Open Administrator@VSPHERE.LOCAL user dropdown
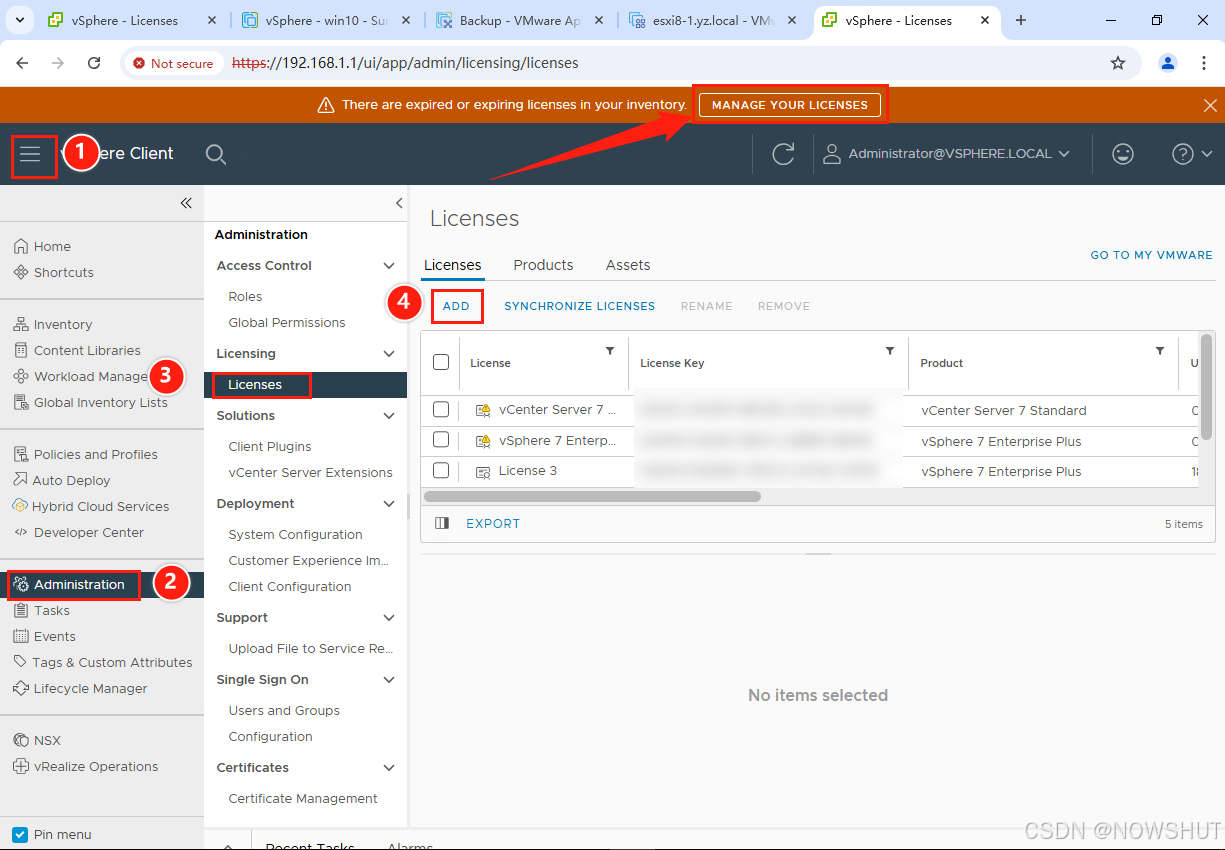The width and height of the screenshot is (1225, 850). (x=947, y=154)
